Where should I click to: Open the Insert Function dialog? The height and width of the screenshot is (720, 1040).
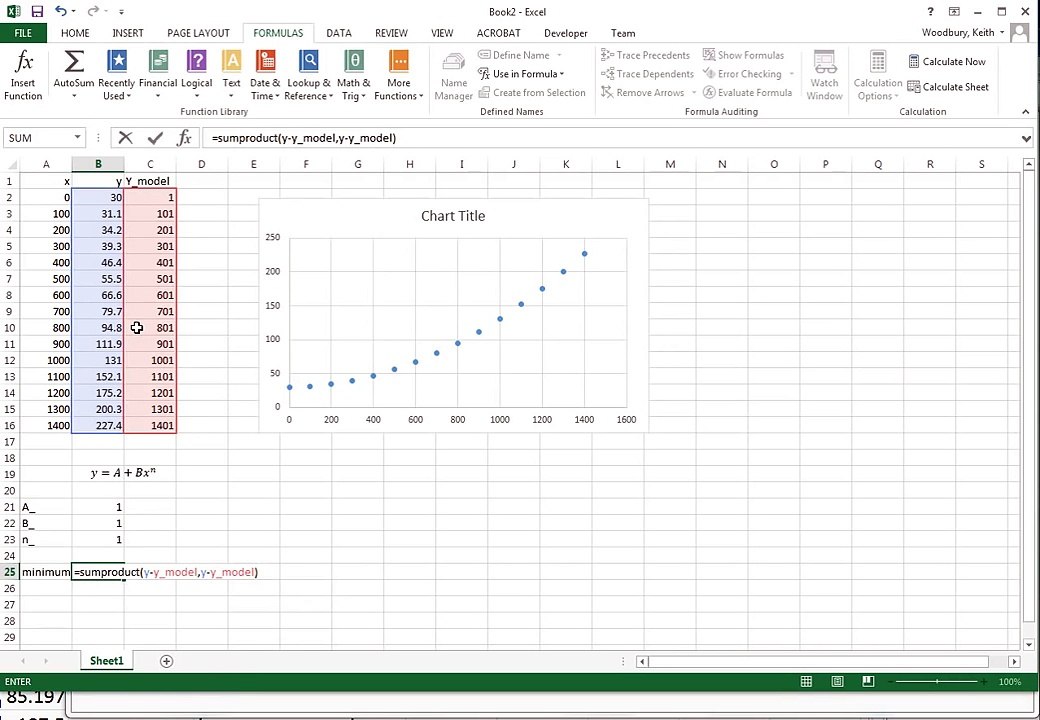pos(23,75)
